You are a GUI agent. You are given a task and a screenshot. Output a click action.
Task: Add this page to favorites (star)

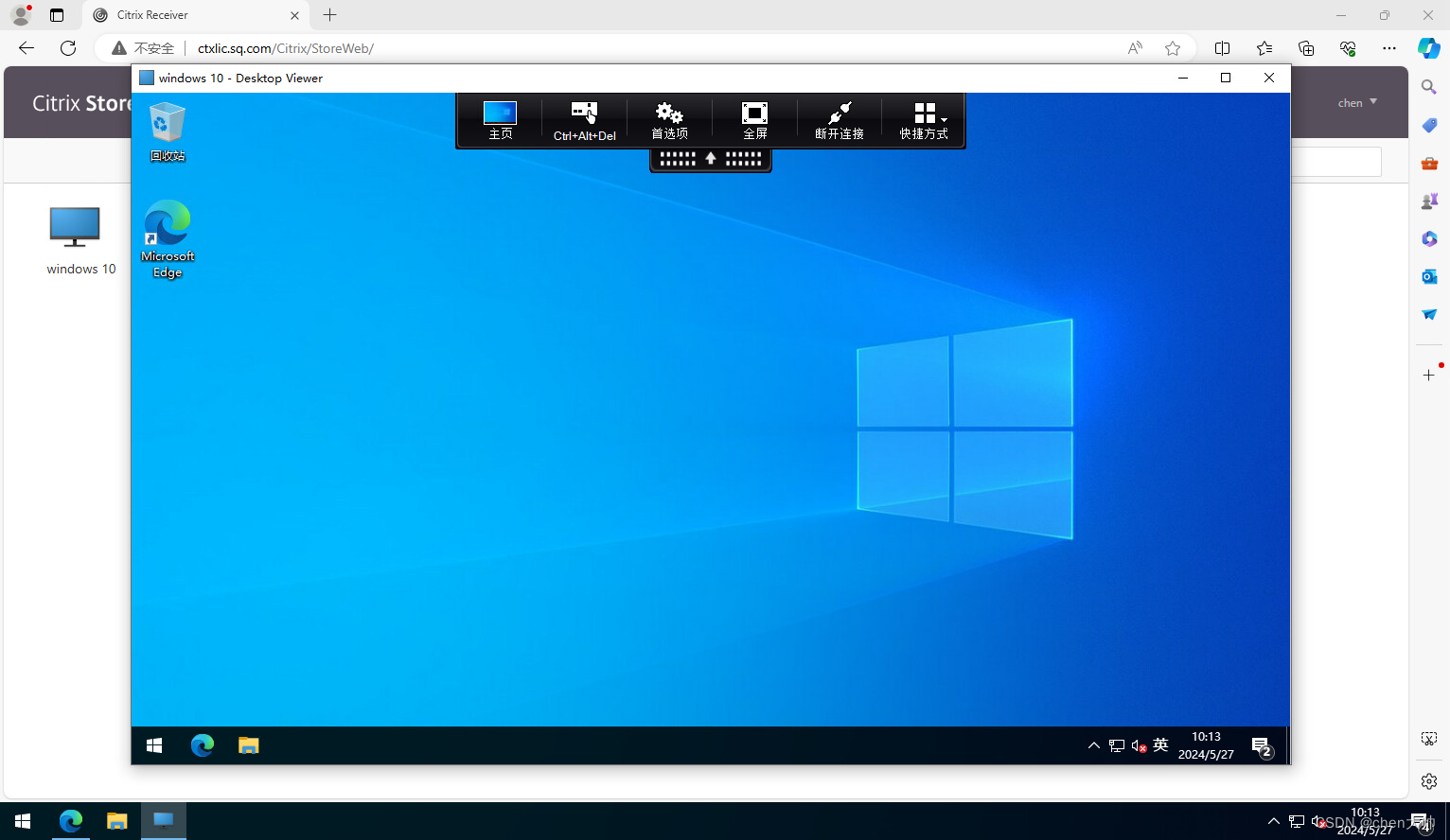tap(1173, 48)
